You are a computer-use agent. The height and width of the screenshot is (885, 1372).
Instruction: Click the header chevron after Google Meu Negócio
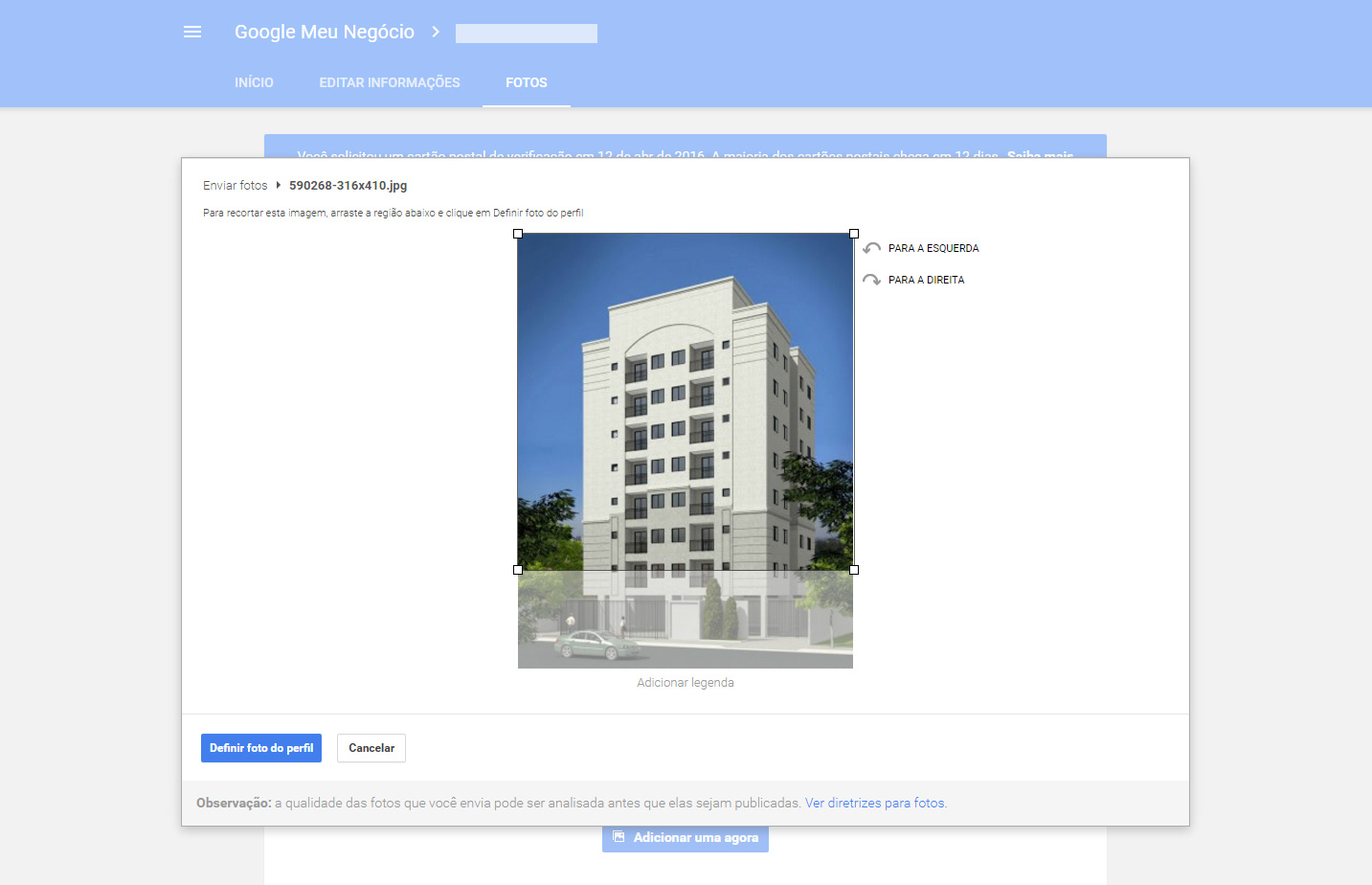[436, 32]
